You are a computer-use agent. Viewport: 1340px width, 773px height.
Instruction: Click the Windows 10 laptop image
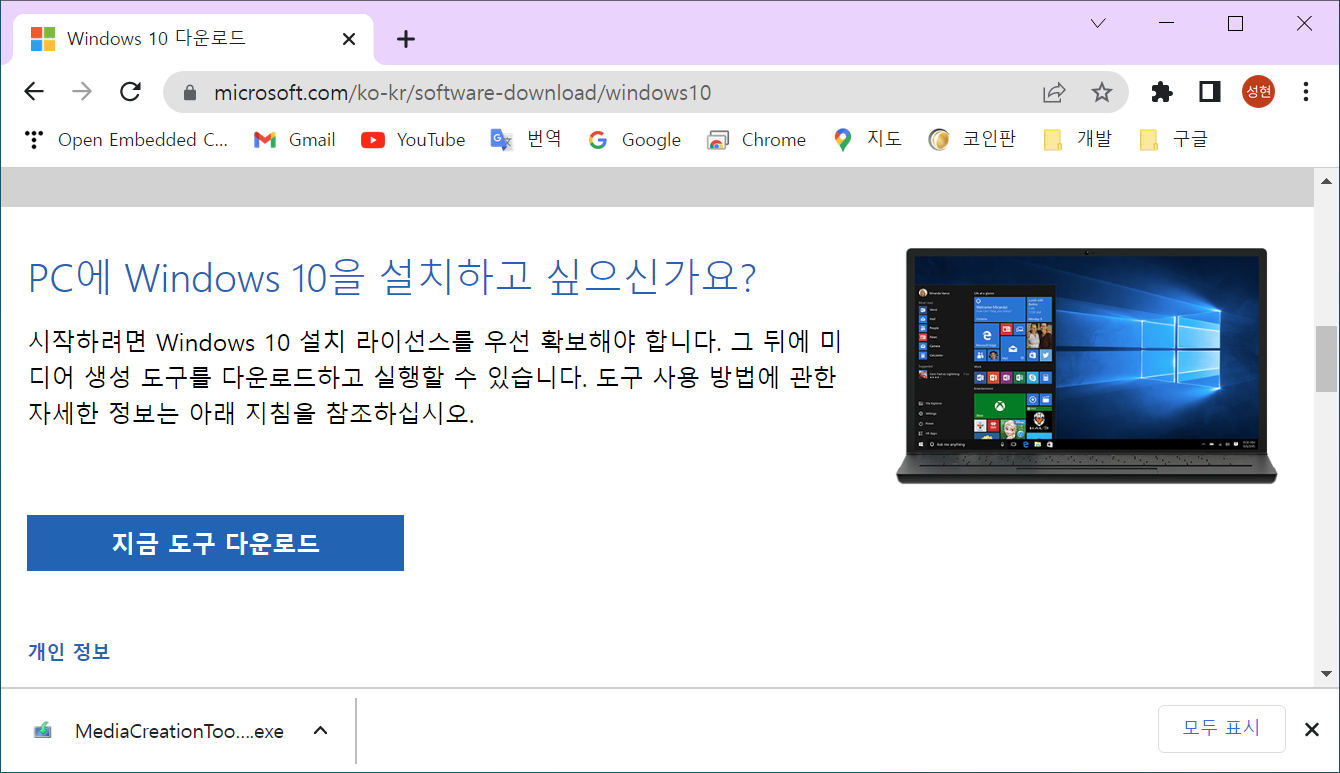coord(1086,366)
